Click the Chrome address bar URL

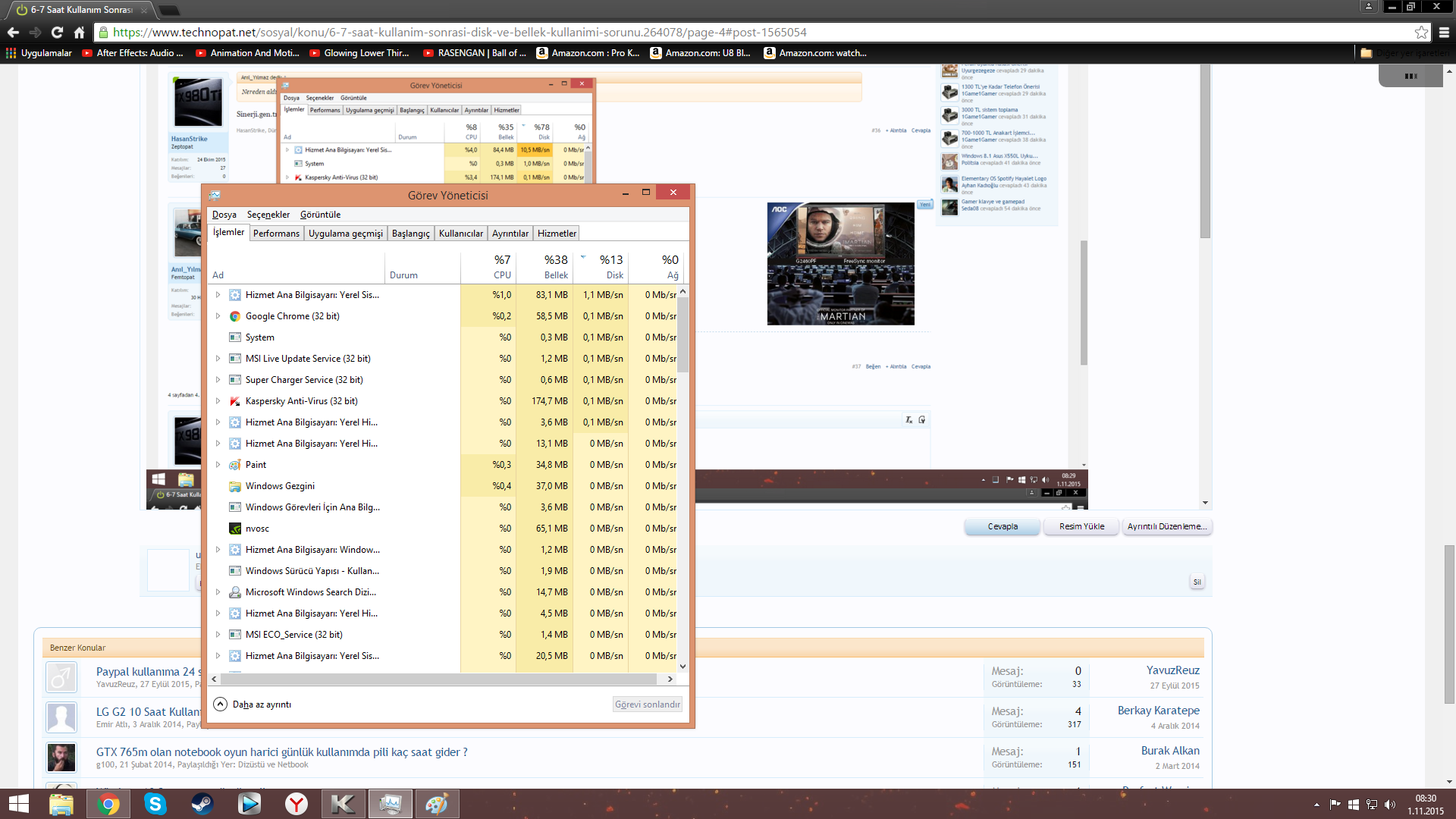click(x=460, y=33)
